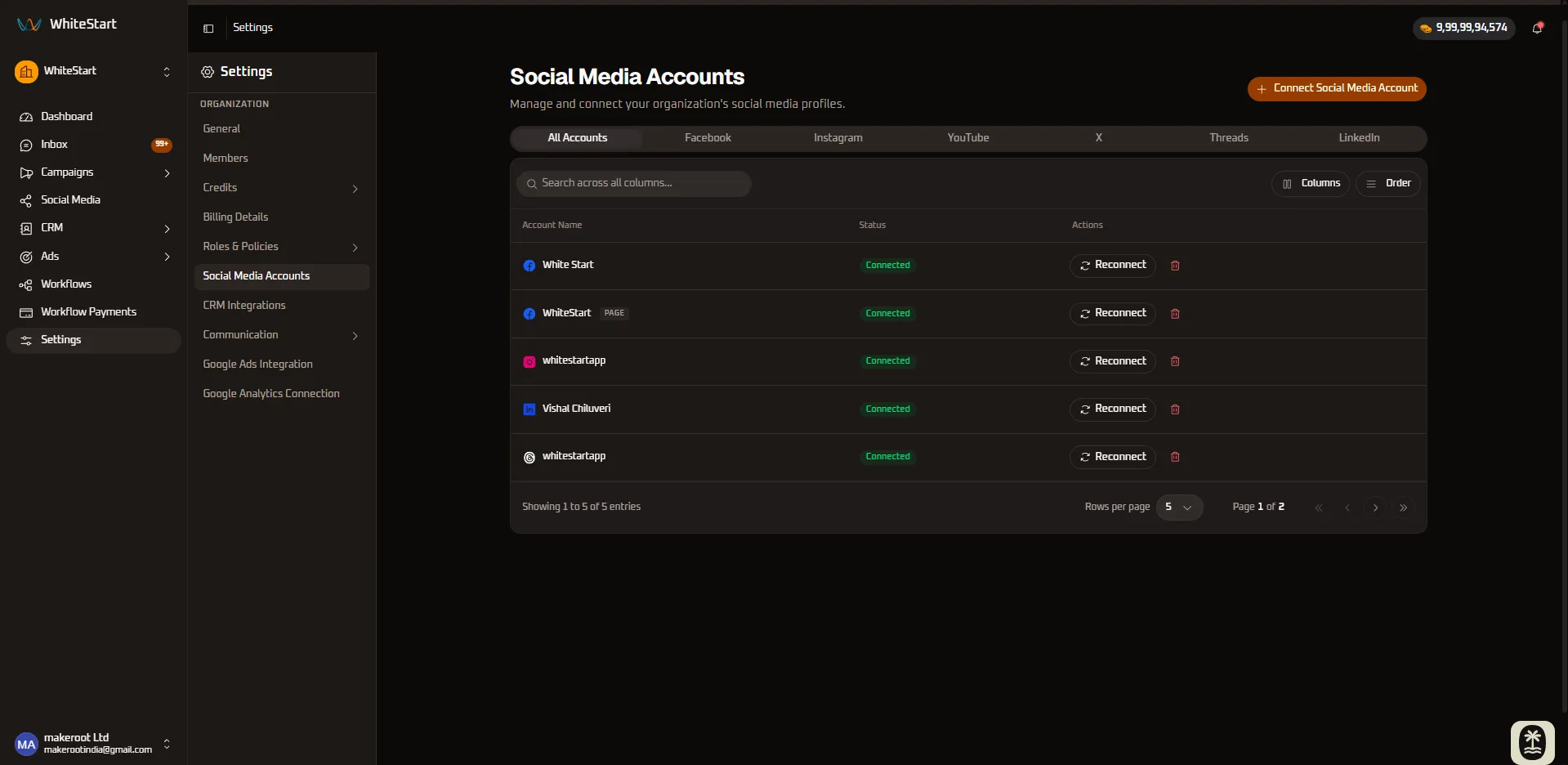Open the Columns button
Image resolution: width=1568 pixels, height=765 pixels.
pyautogui.click(x=1311, y=184)
